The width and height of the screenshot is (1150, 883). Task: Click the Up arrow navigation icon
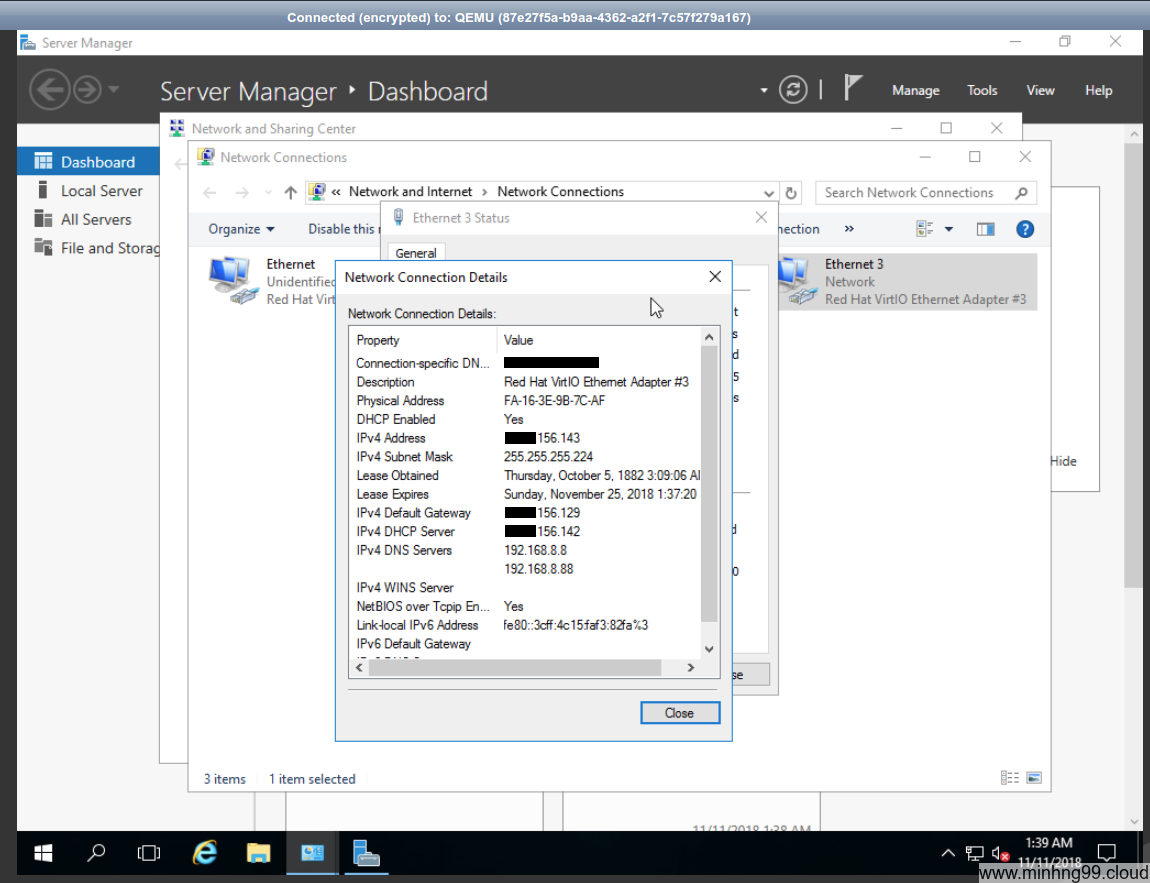click(290, 193)
